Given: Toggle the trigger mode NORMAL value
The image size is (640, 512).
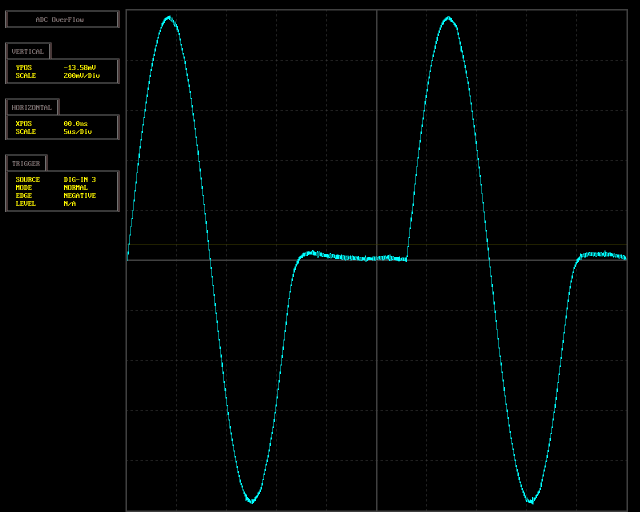Looking at the screenshot, I should click(x=75, y=188).
